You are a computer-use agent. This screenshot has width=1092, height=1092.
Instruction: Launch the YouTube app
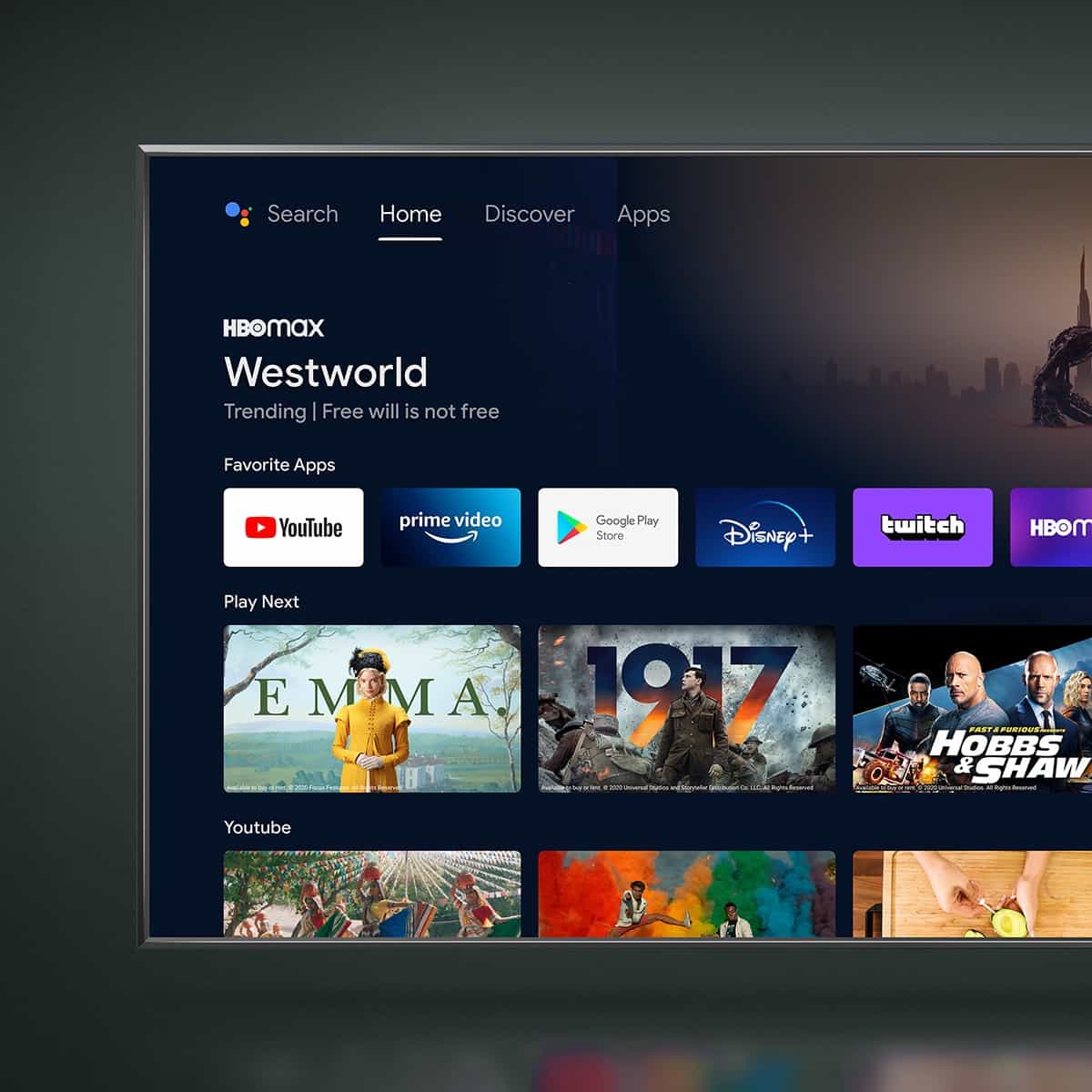293,528
